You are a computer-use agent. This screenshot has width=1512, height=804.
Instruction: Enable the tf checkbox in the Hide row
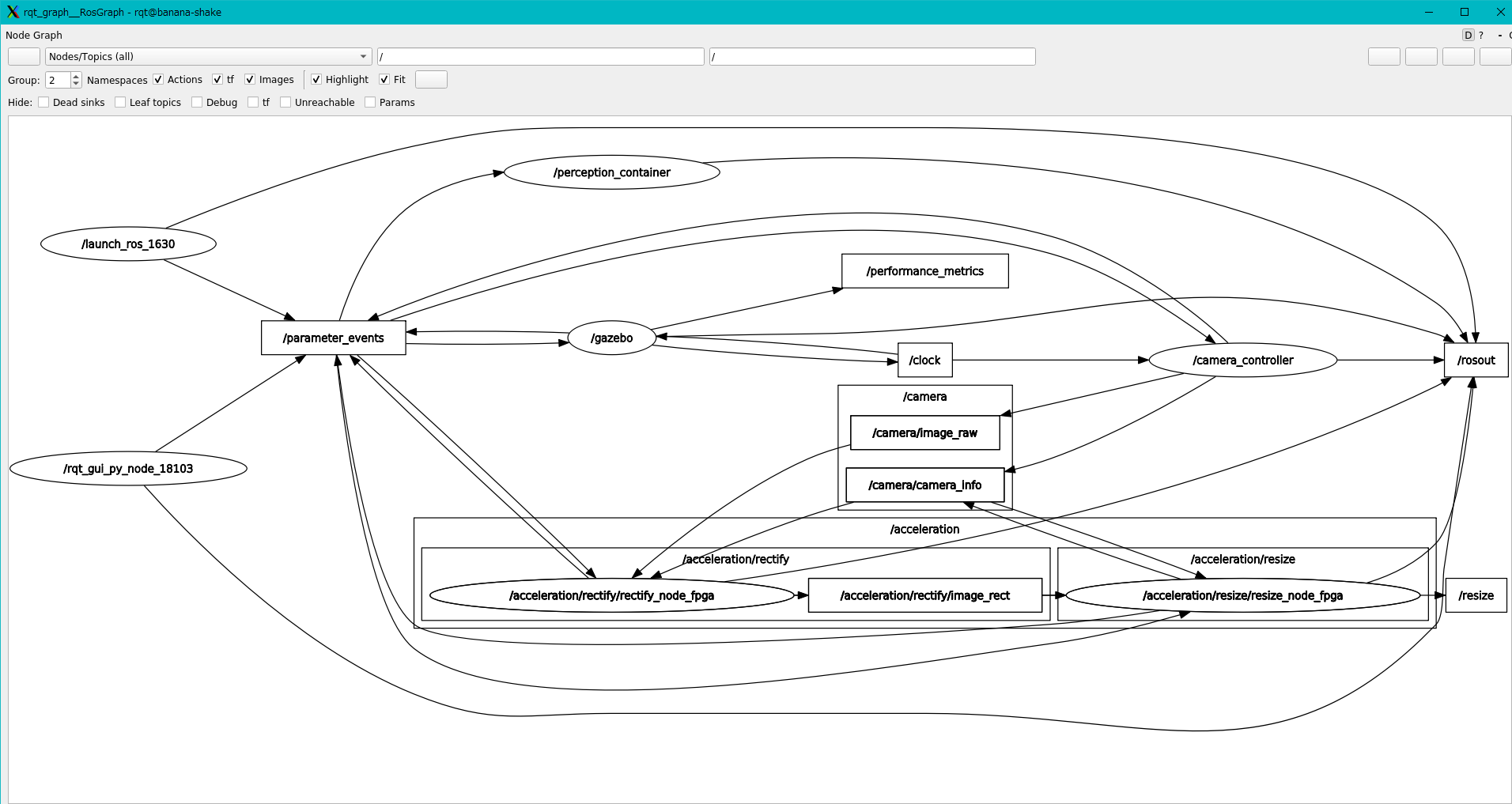click(x=253, y=102)
